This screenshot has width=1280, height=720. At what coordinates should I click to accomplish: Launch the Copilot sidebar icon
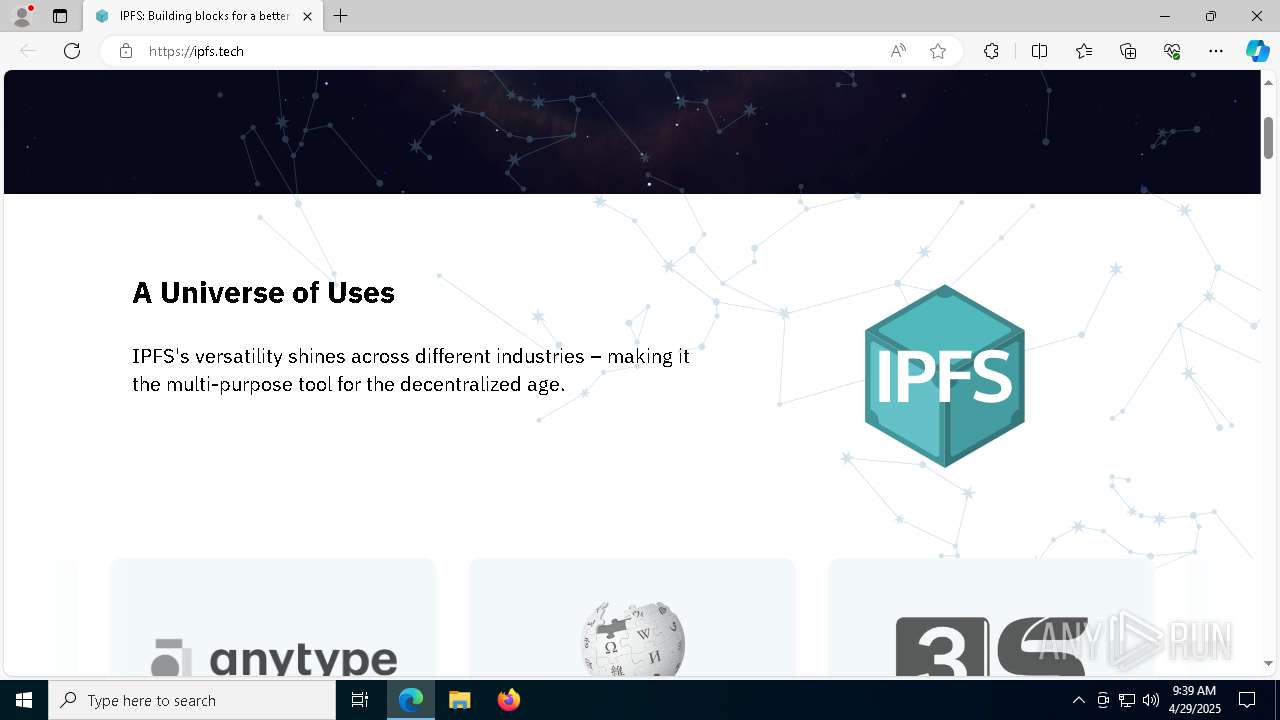coord(1257,51)
